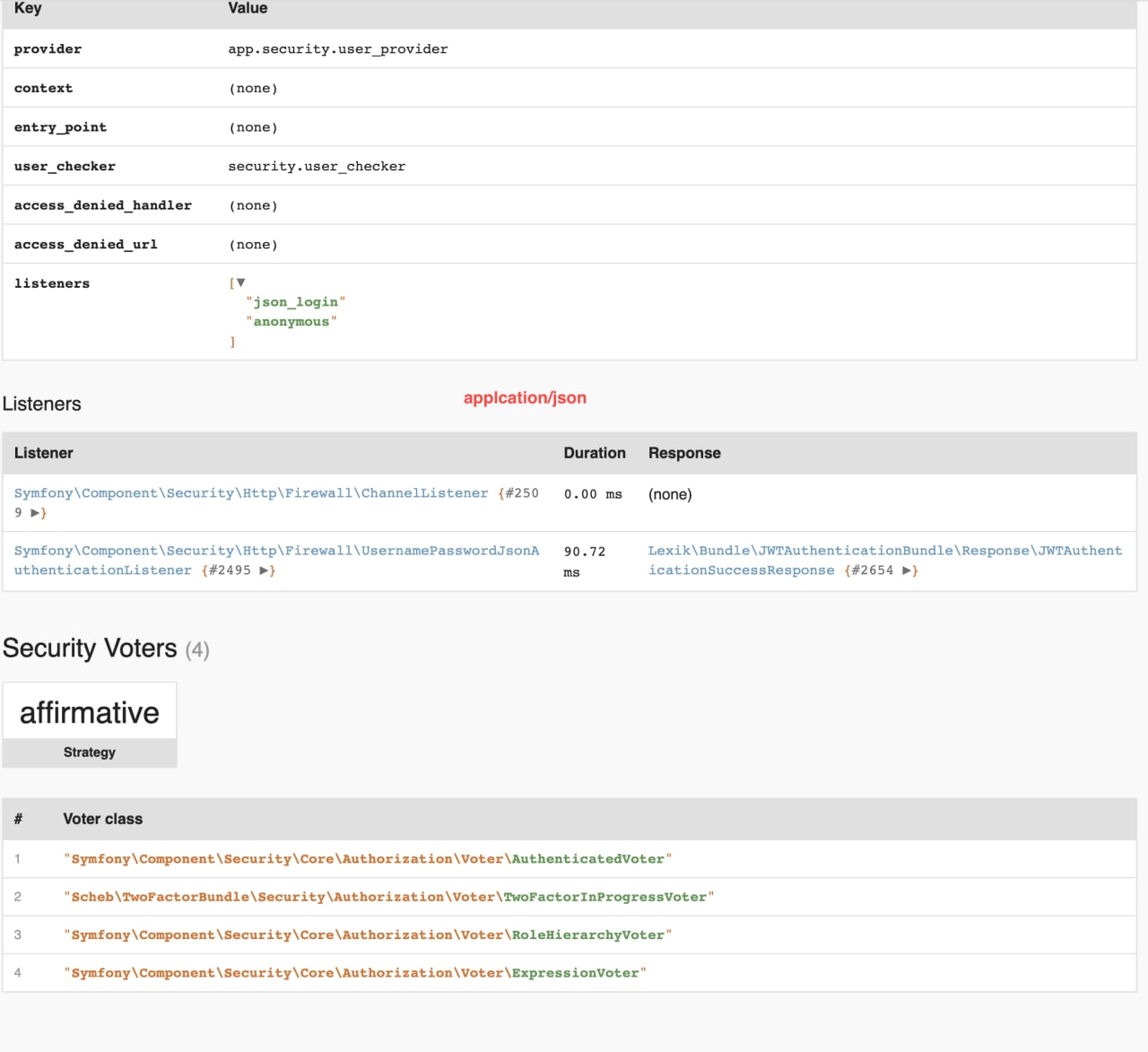
Task: Select the 0.00 ms duration value
Action: pyautogui.click(x=593, y=494)
